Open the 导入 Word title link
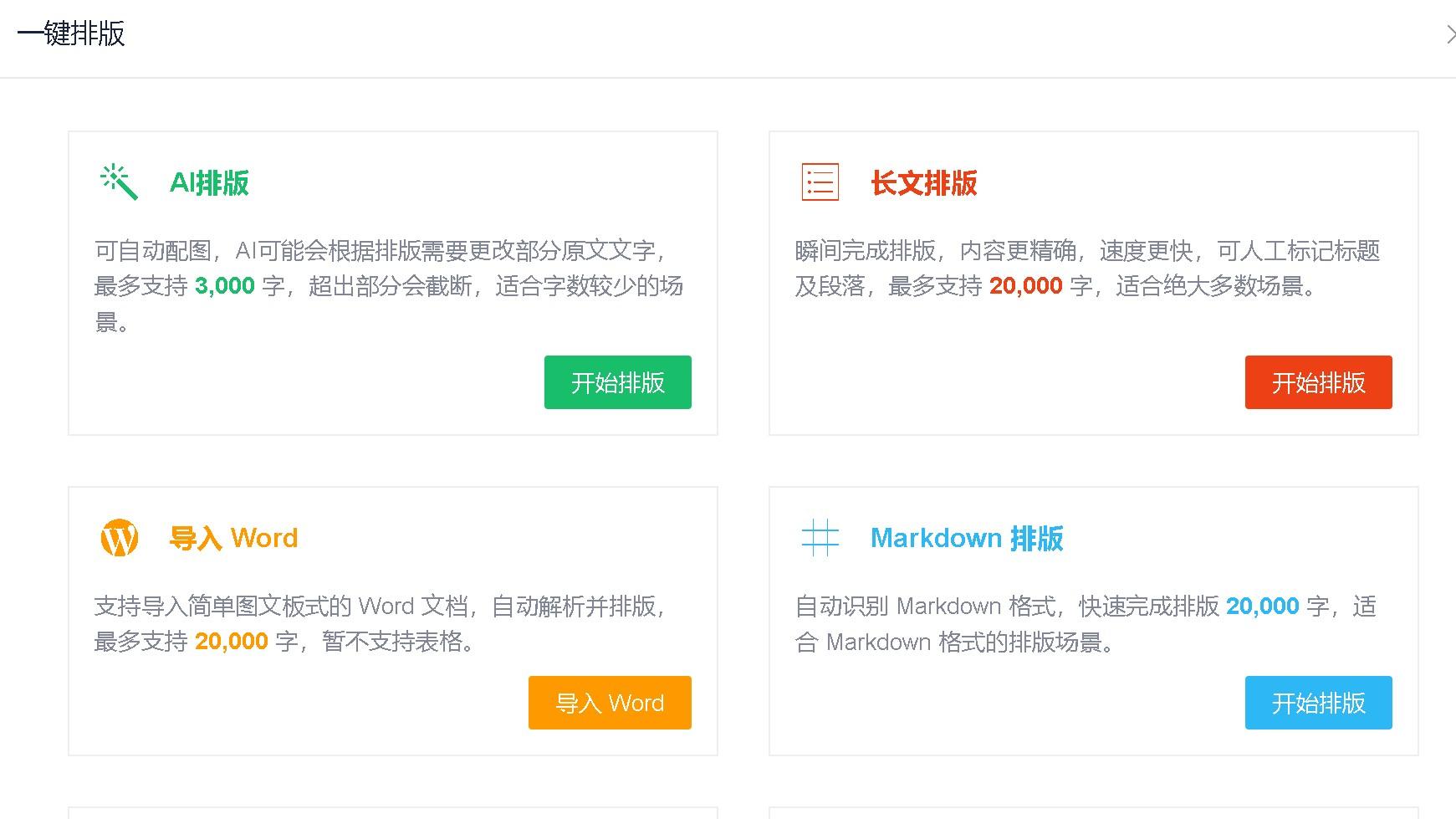This screenshot has width=1456, height=819. click(235, 537)
